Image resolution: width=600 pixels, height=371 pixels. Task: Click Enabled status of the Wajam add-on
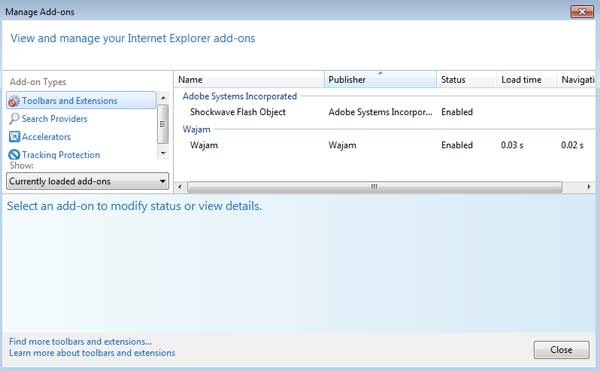point(457,145)
